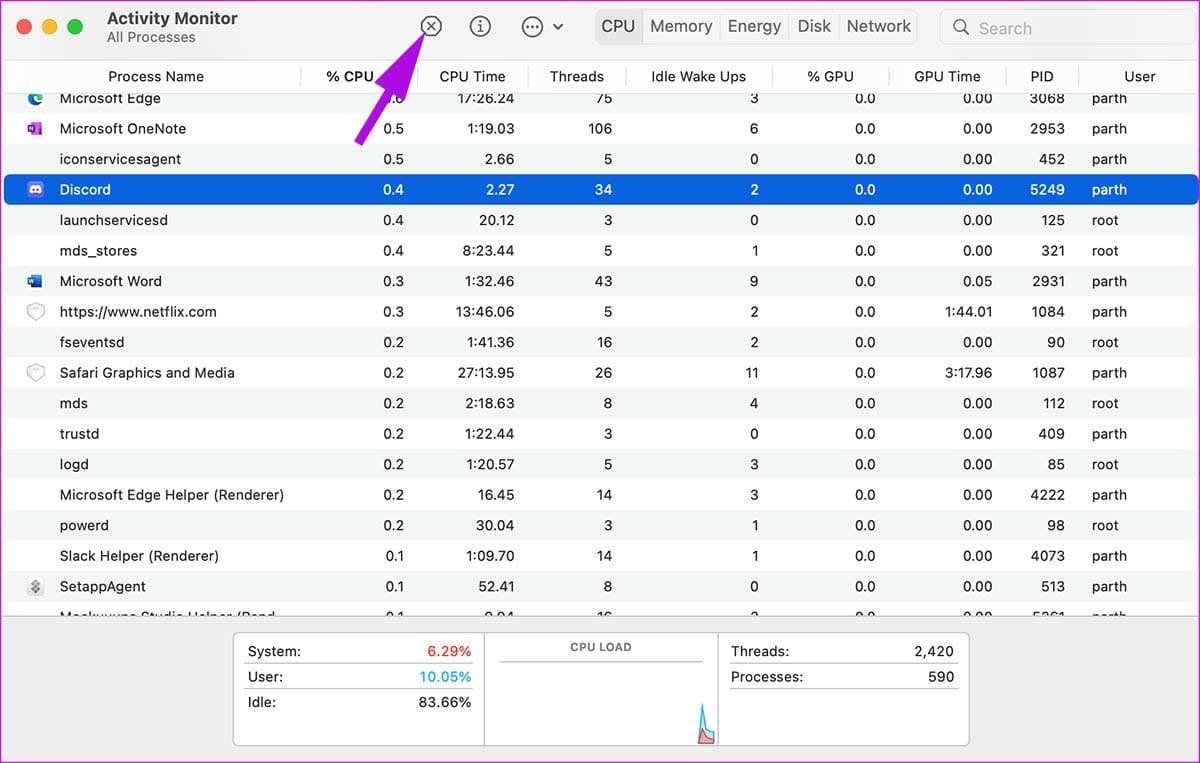Click the System percentage 6.29%
Screen dimensions: 1200x763
(x=449, y=651)
